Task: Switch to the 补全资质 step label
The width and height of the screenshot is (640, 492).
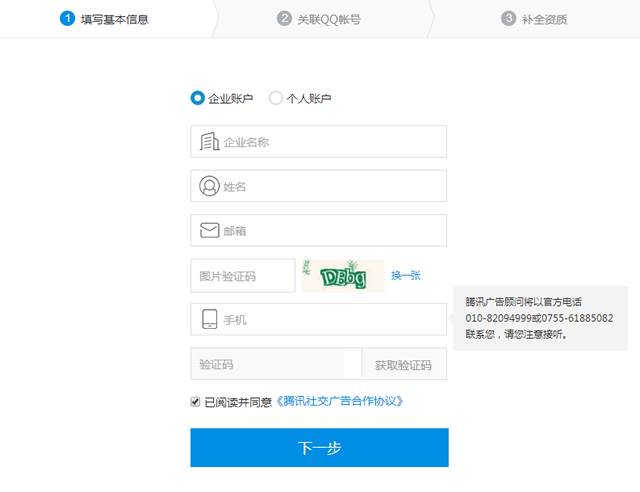Action: pos(545,19)
